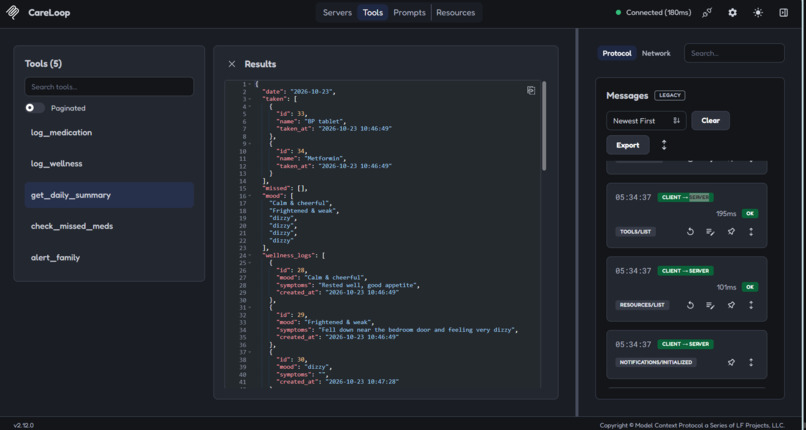Select the log_medication tool
The width and height of the screenshot is (806, 430).
click(x=109, y=133)
